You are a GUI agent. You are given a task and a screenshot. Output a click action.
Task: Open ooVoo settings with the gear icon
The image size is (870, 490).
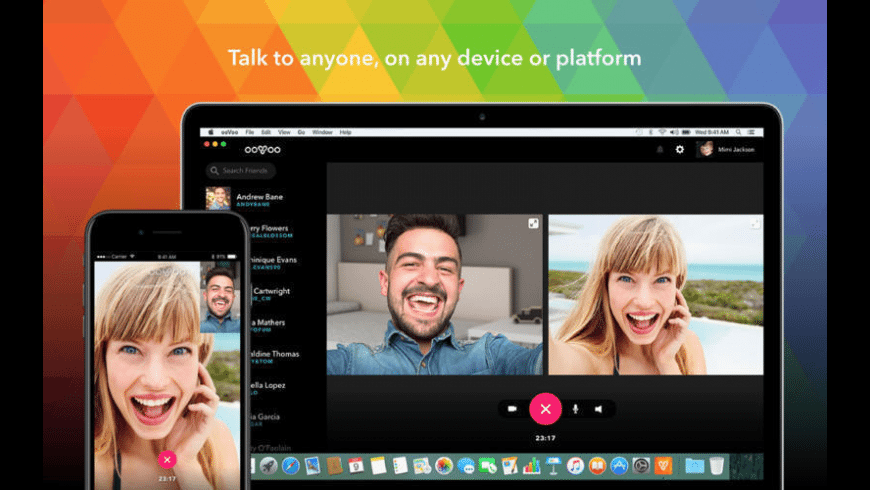tap(680, 149)
